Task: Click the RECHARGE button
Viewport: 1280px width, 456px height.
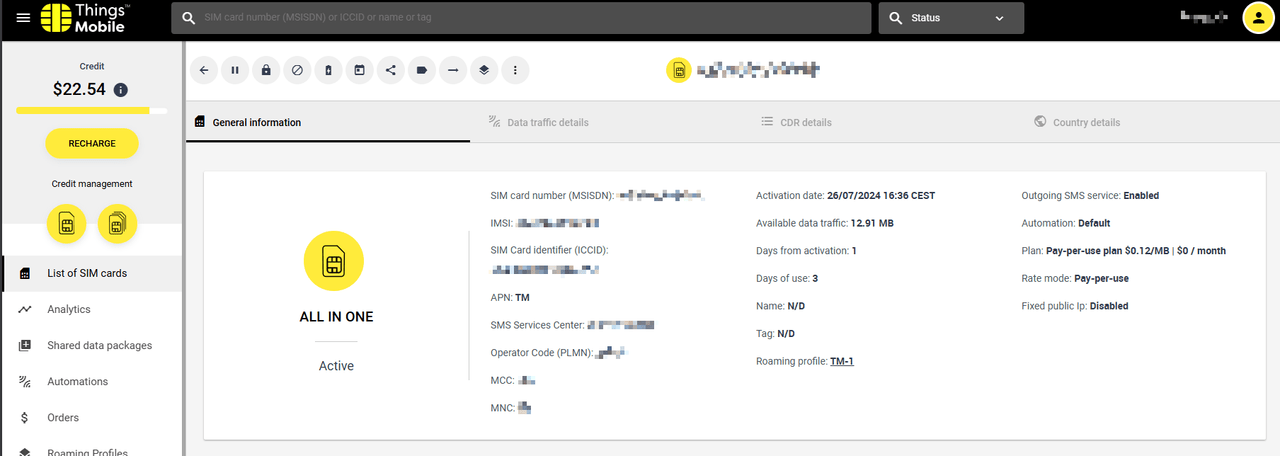Action: [x=92, y=144]
